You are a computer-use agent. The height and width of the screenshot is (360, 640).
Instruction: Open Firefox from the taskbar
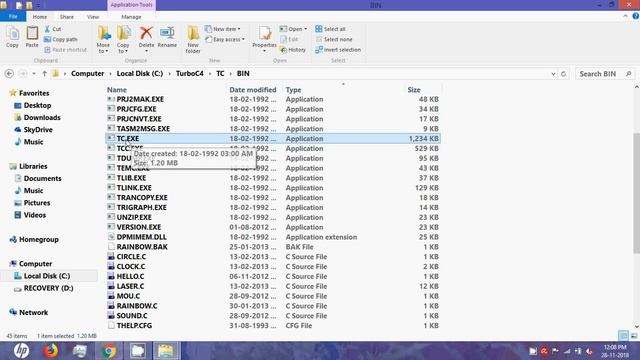51,351
